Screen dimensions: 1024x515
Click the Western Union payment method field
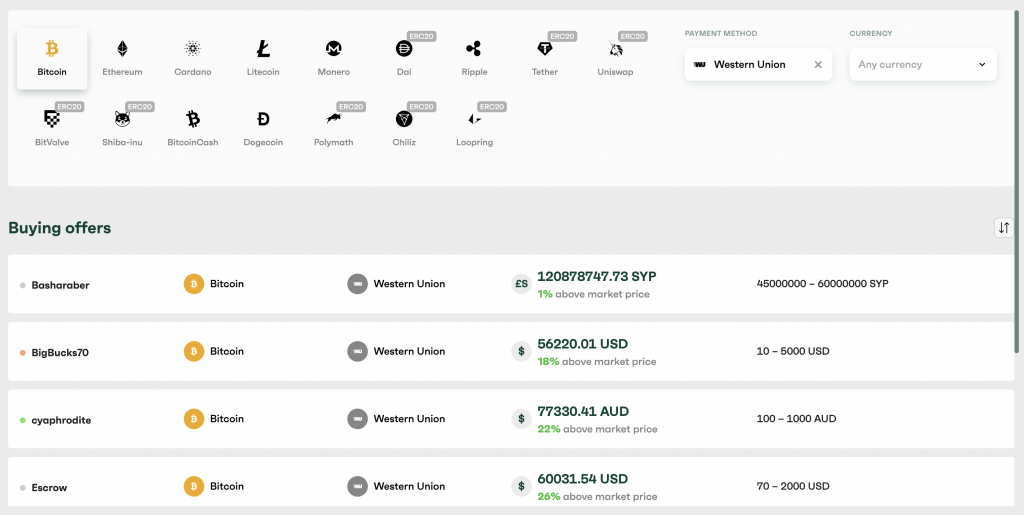click(748, 65)
